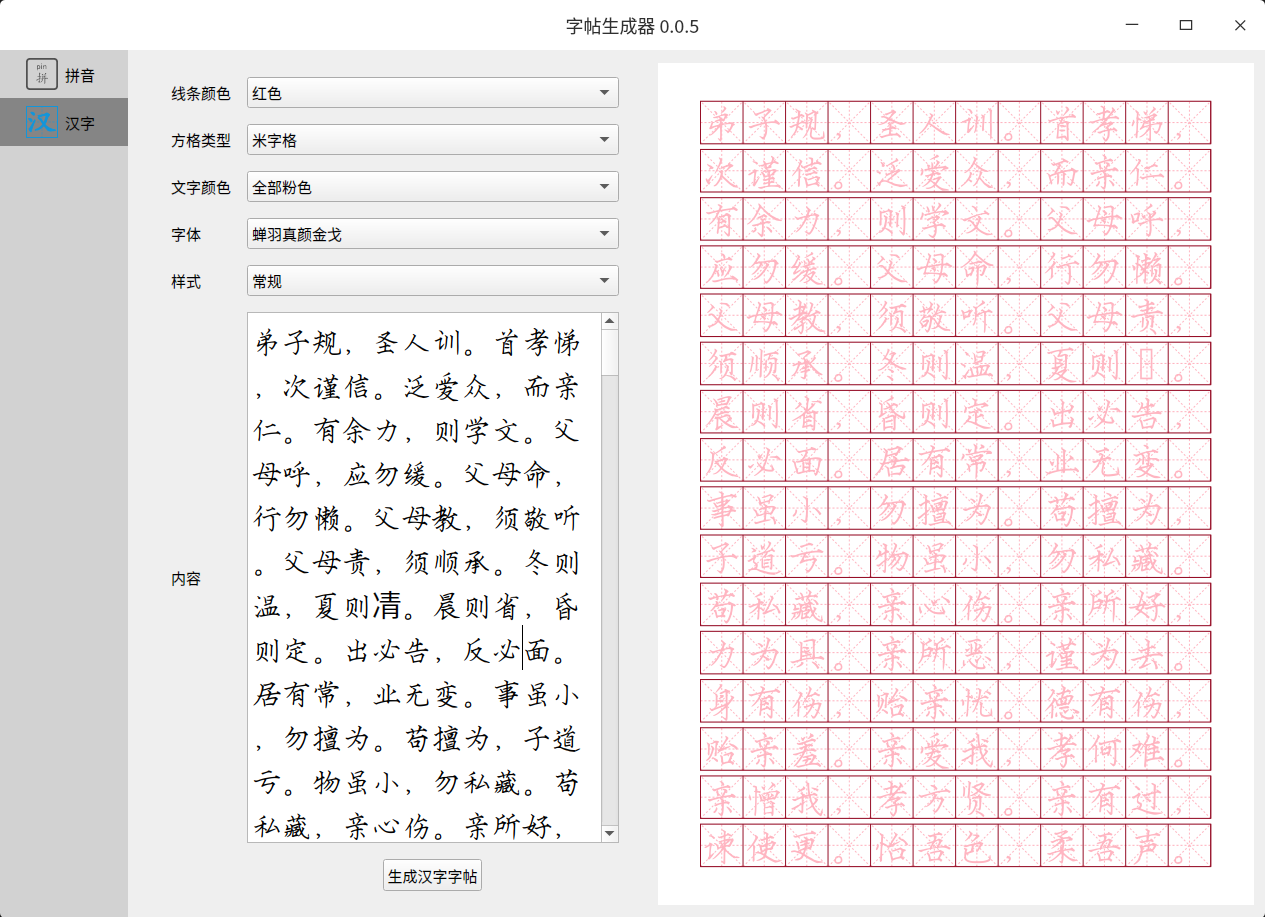Click the dropdown arrow on the 样式 combo box
The height and width of the screenshot is (917, 1265).
tap(606, 280)
